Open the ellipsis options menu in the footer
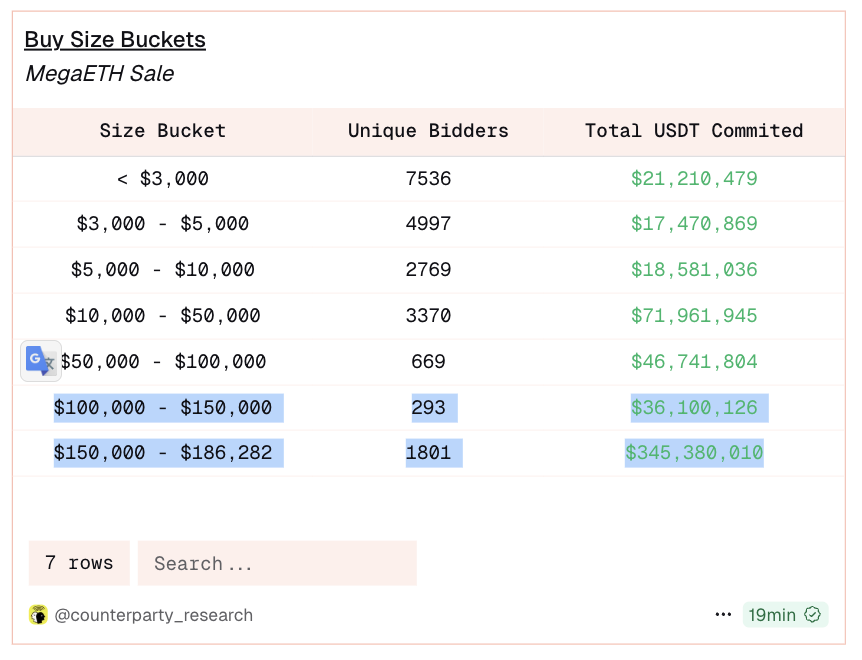Viewport: 862px width, 660px height. point(723,614)
